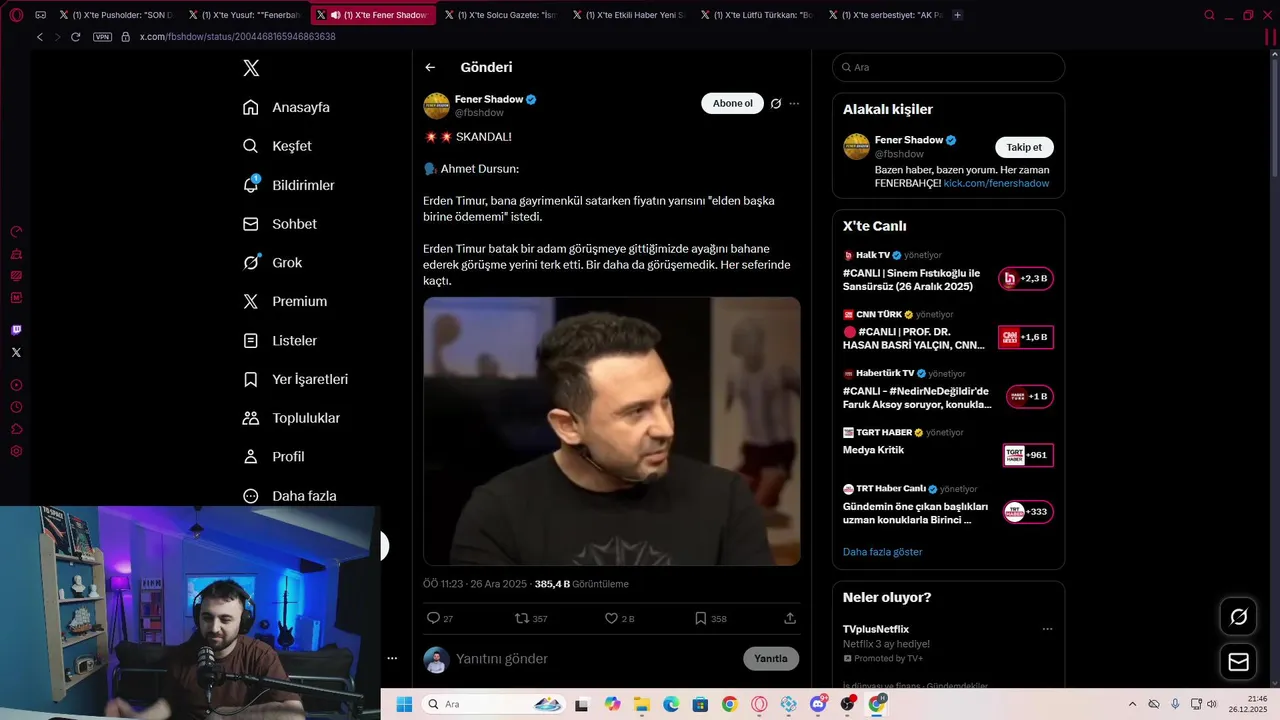This screenshot has height=720, width=1280.
Task: Open Listeler in the sidebar
Action: [x=280, y=341]
